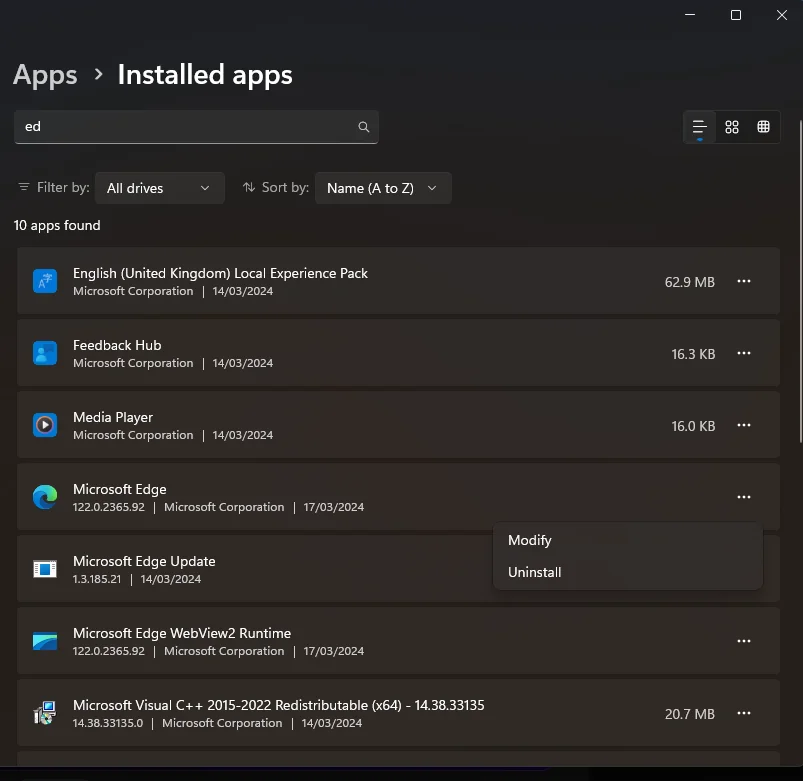Click the Installed apps breadcrumb title
This screenshot has height=781, width=803.
(205, 75)
